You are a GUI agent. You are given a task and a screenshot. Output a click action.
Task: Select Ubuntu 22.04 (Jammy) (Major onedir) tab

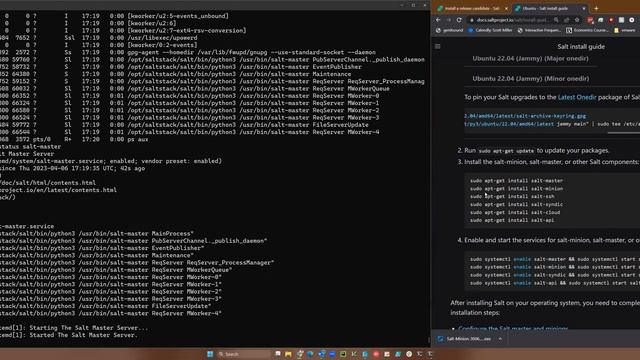pos(530,58)
